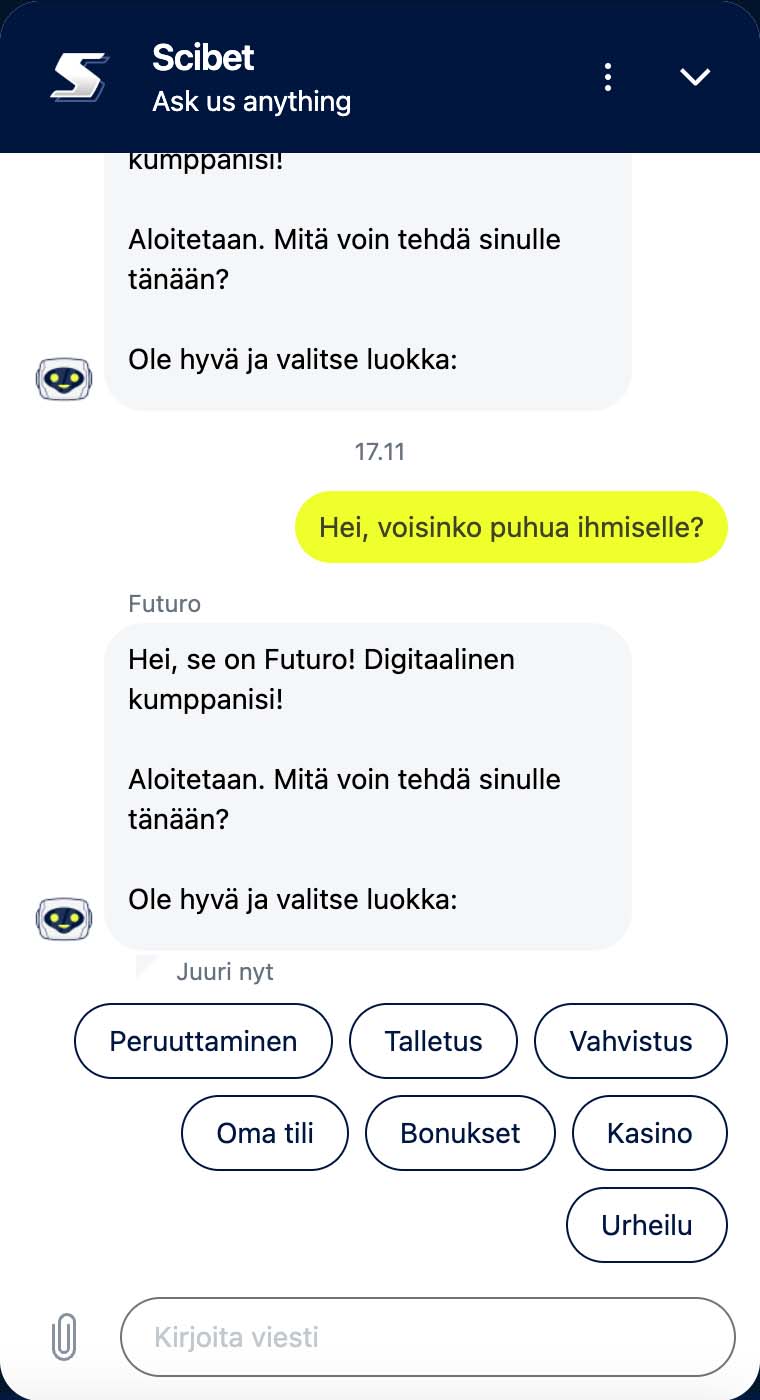760x1400 pixels.
Task: Select the Oma tili option
Action: (x=265, y=1133)
